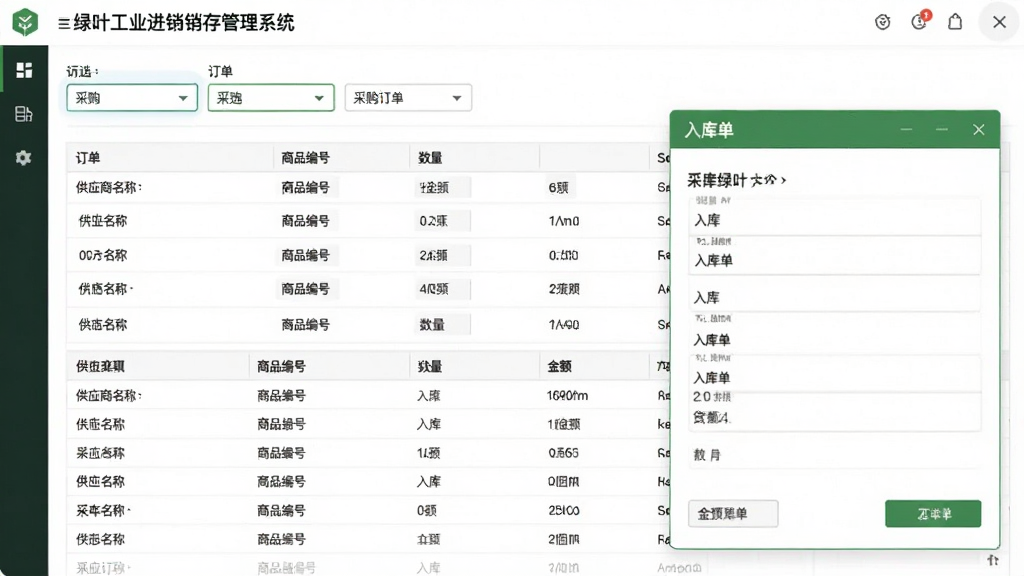1024x576 pixels.
Task: Open the first 采购 filter dropdown
Action: (132, 98)
